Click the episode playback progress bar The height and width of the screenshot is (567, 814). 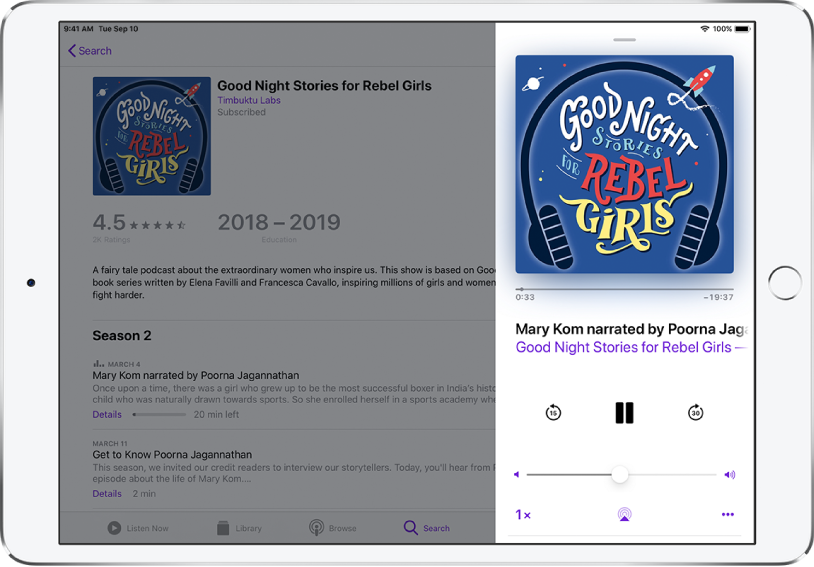(x=624, y=289)
